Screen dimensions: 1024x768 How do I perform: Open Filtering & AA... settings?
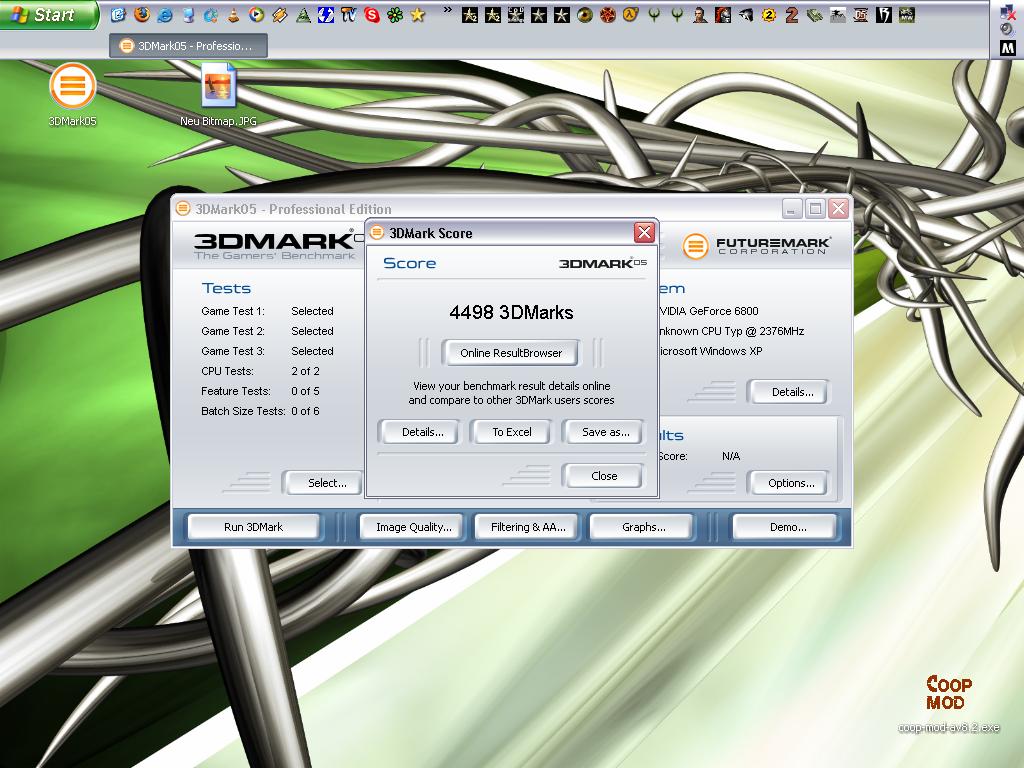point(528,527)
